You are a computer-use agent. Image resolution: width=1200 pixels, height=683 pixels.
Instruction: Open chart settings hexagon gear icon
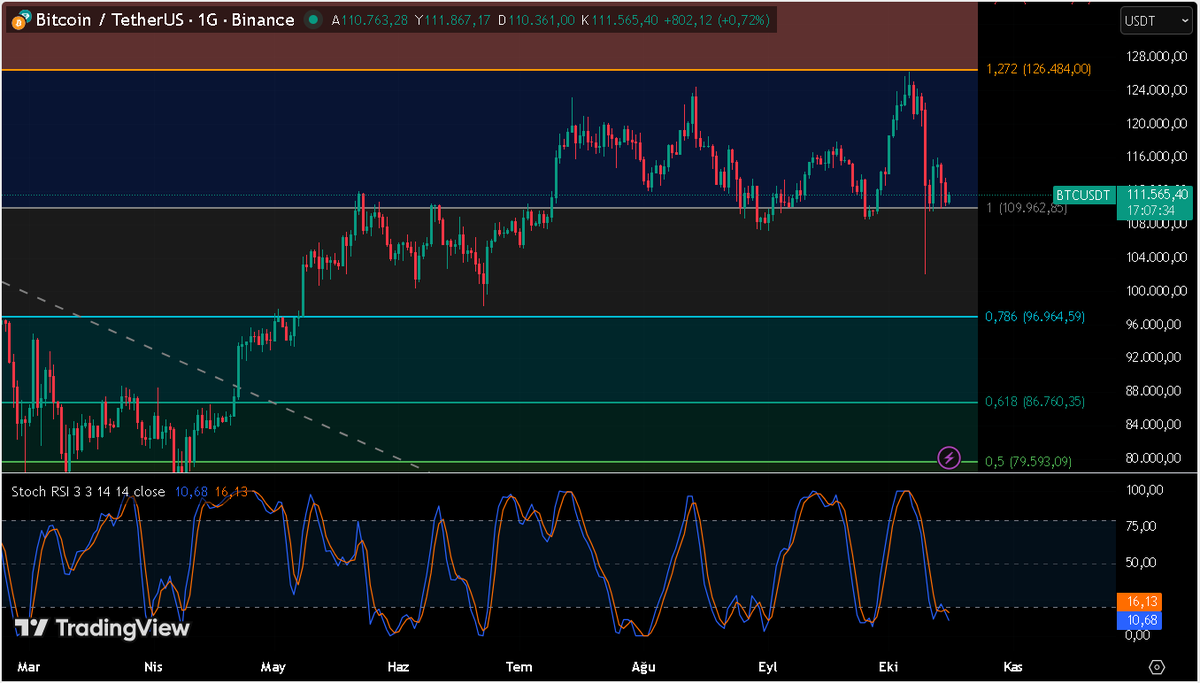(x=1157, y=667)
